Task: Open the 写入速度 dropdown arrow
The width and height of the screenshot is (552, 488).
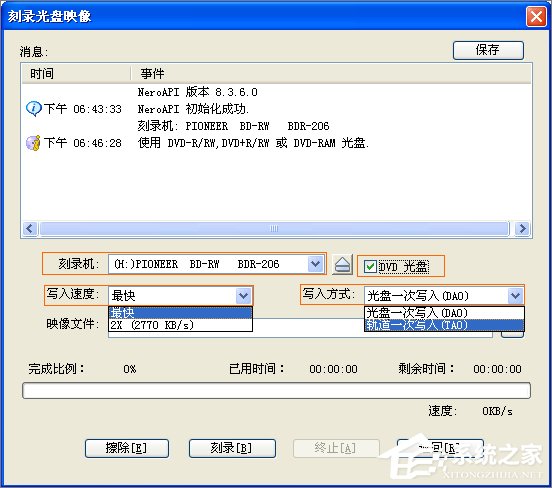Action: pyautogui.click(x=243, y=295)
